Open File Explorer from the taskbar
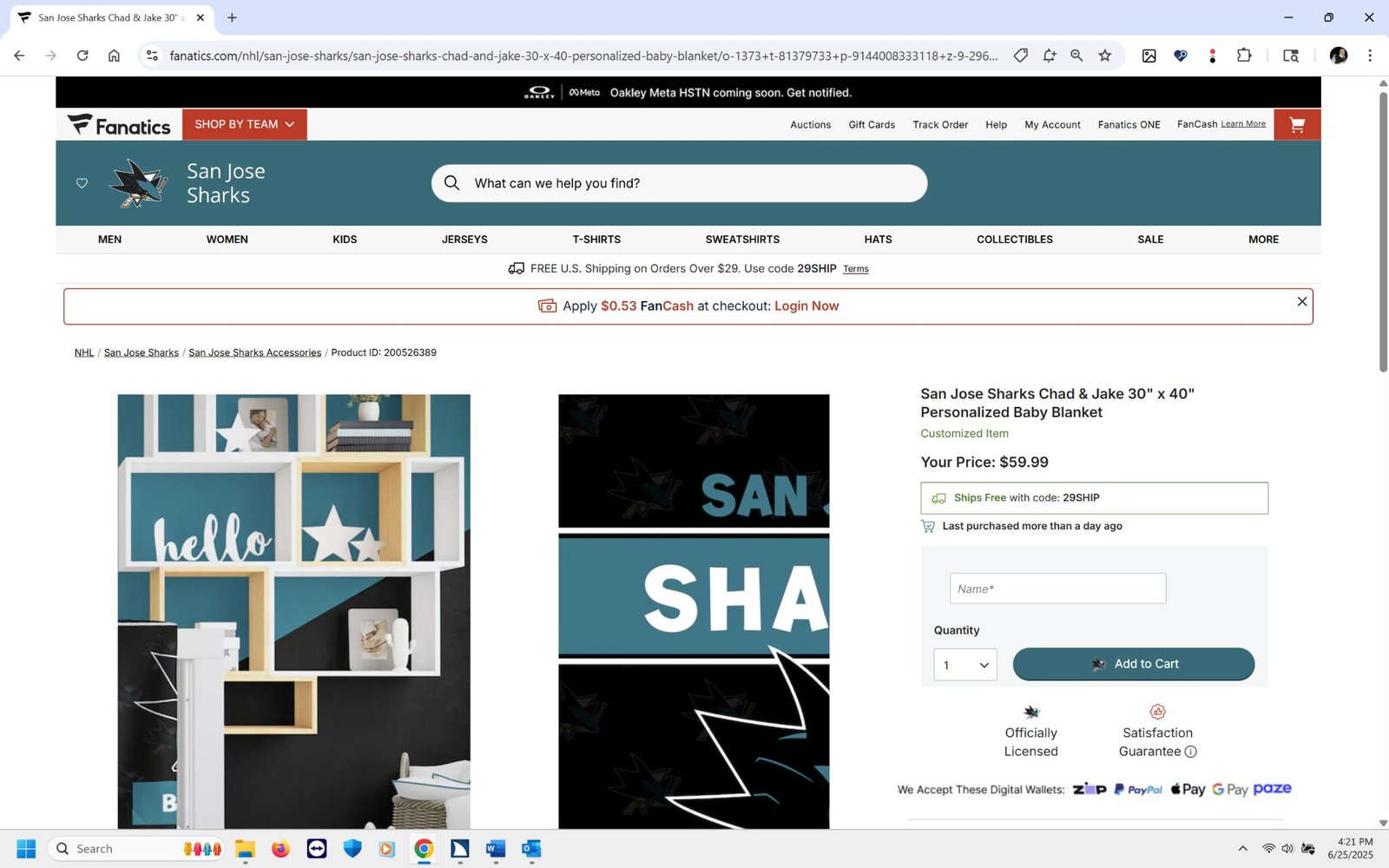The width and height of the screenshot is (1389, 868). (245, 849)
